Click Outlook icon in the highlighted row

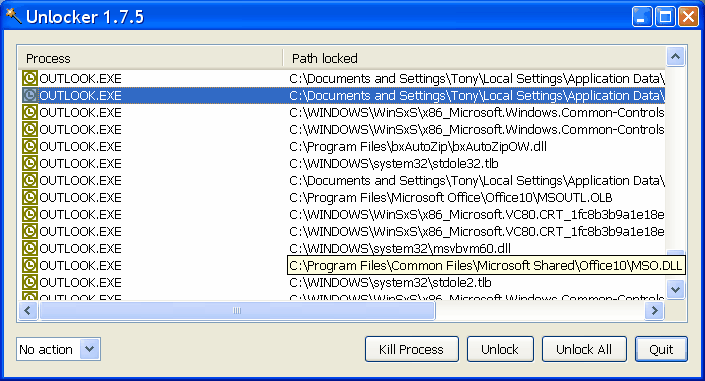pos(30,95)
